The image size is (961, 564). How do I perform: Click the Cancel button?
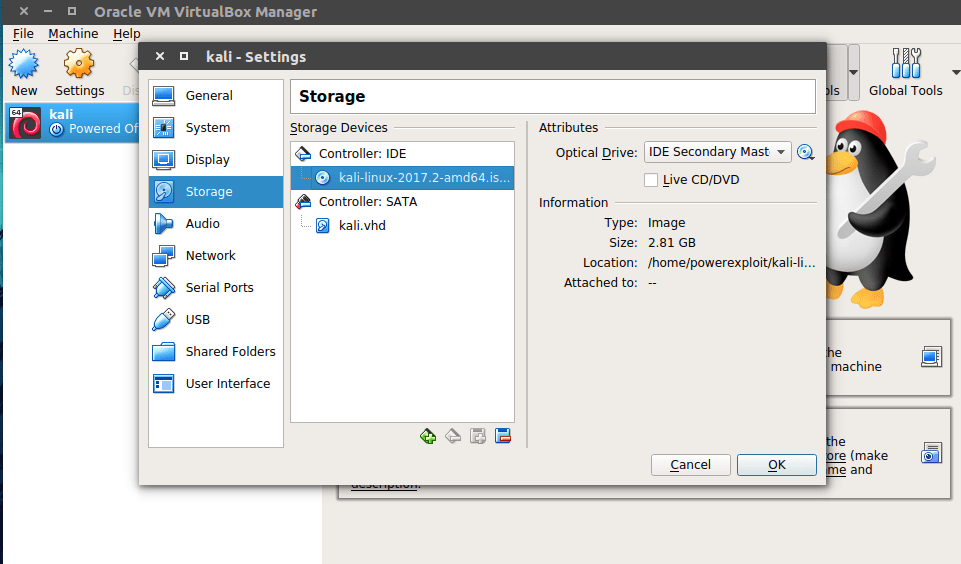click(x=690, y=465)
